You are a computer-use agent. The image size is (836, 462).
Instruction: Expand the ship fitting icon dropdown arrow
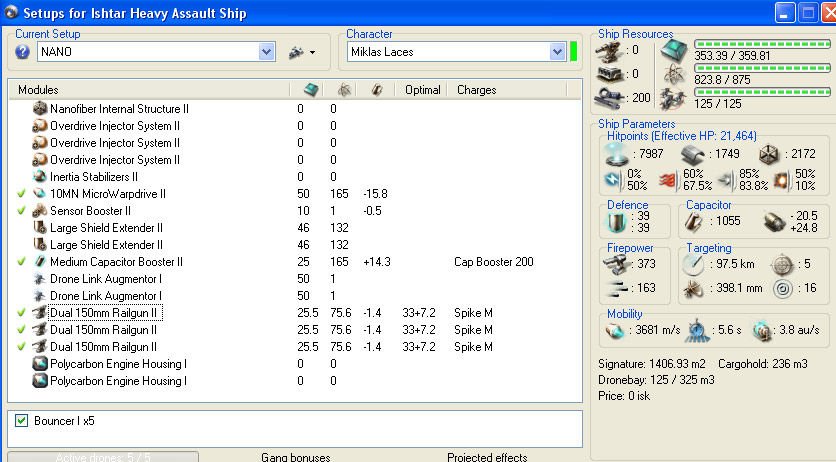[x=312, y=52]
